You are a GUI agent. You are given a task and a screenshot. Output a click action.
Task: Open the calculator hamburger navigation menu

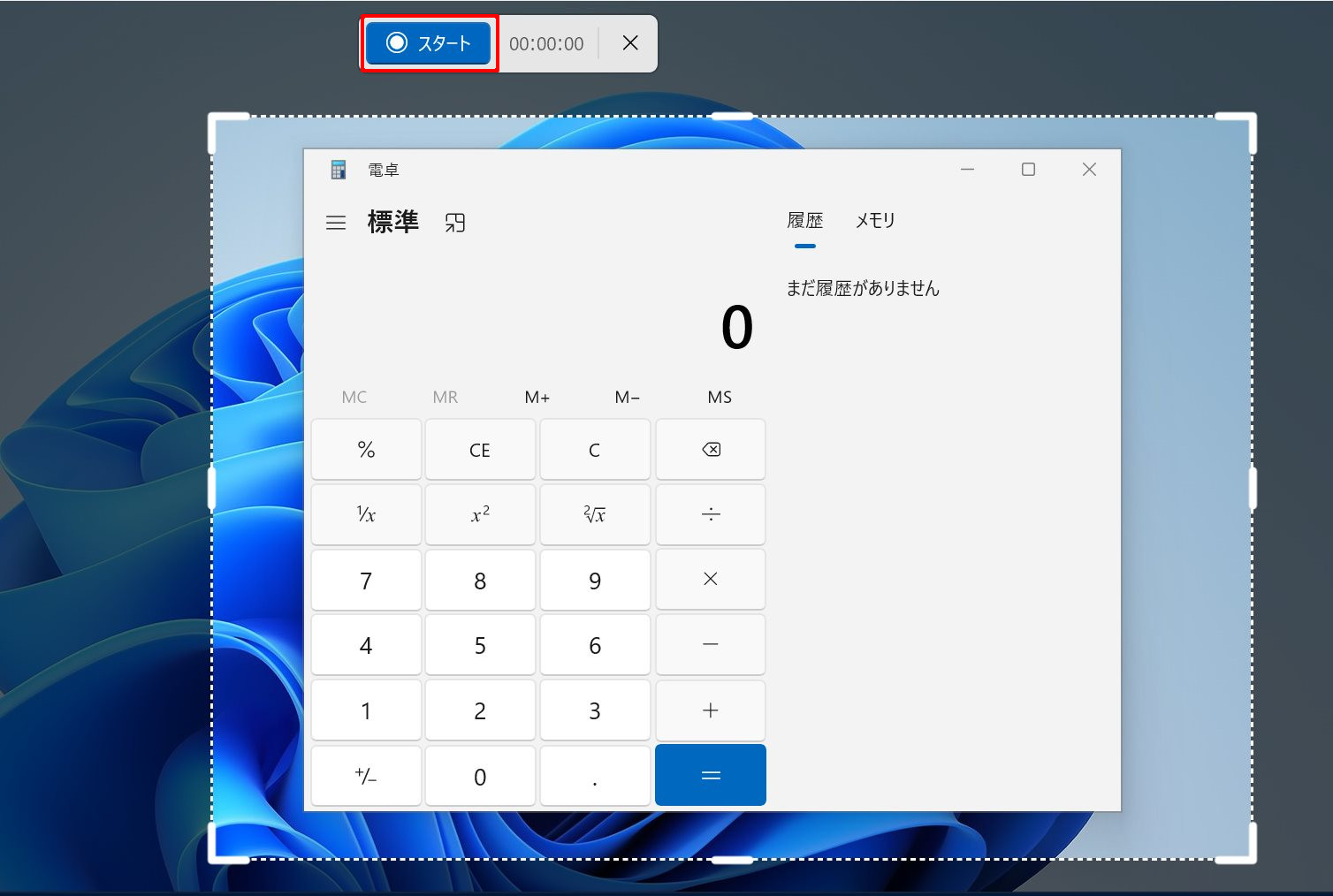(336, 223)
